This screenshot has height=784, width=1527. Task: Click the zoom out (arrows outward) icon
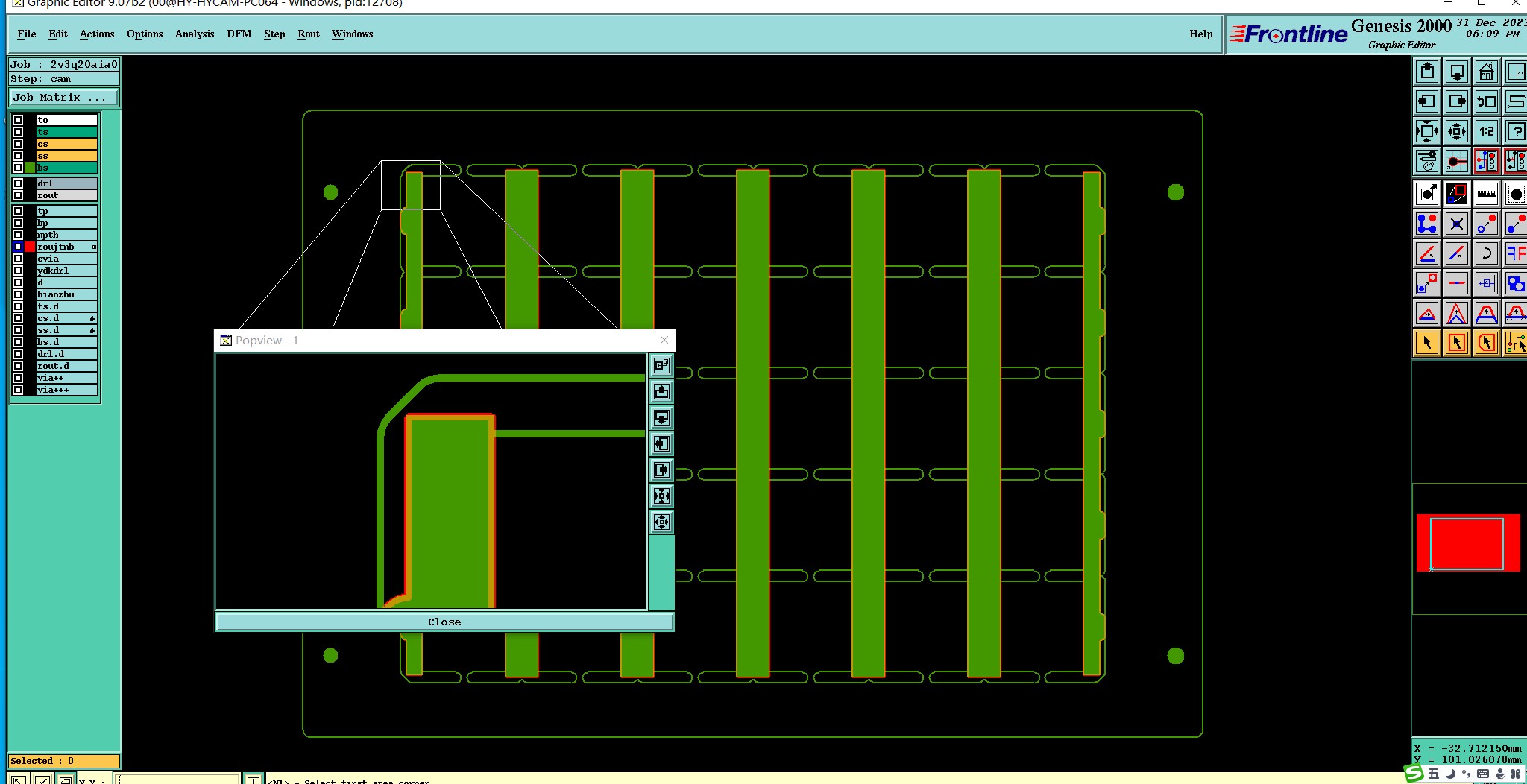1457,131
